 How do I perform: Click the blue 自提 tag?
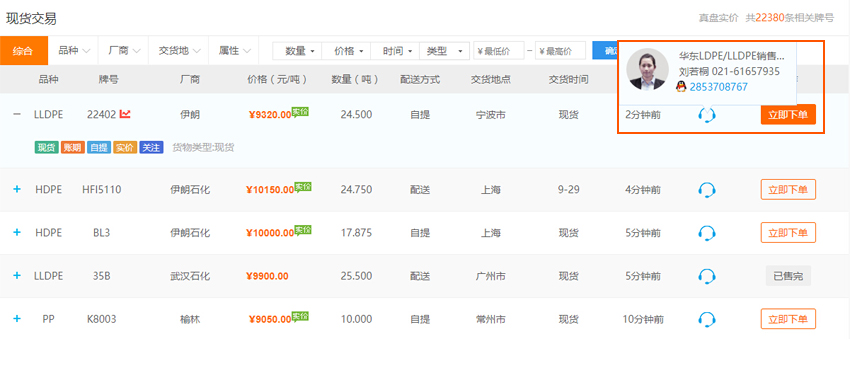tap(99, 147)
